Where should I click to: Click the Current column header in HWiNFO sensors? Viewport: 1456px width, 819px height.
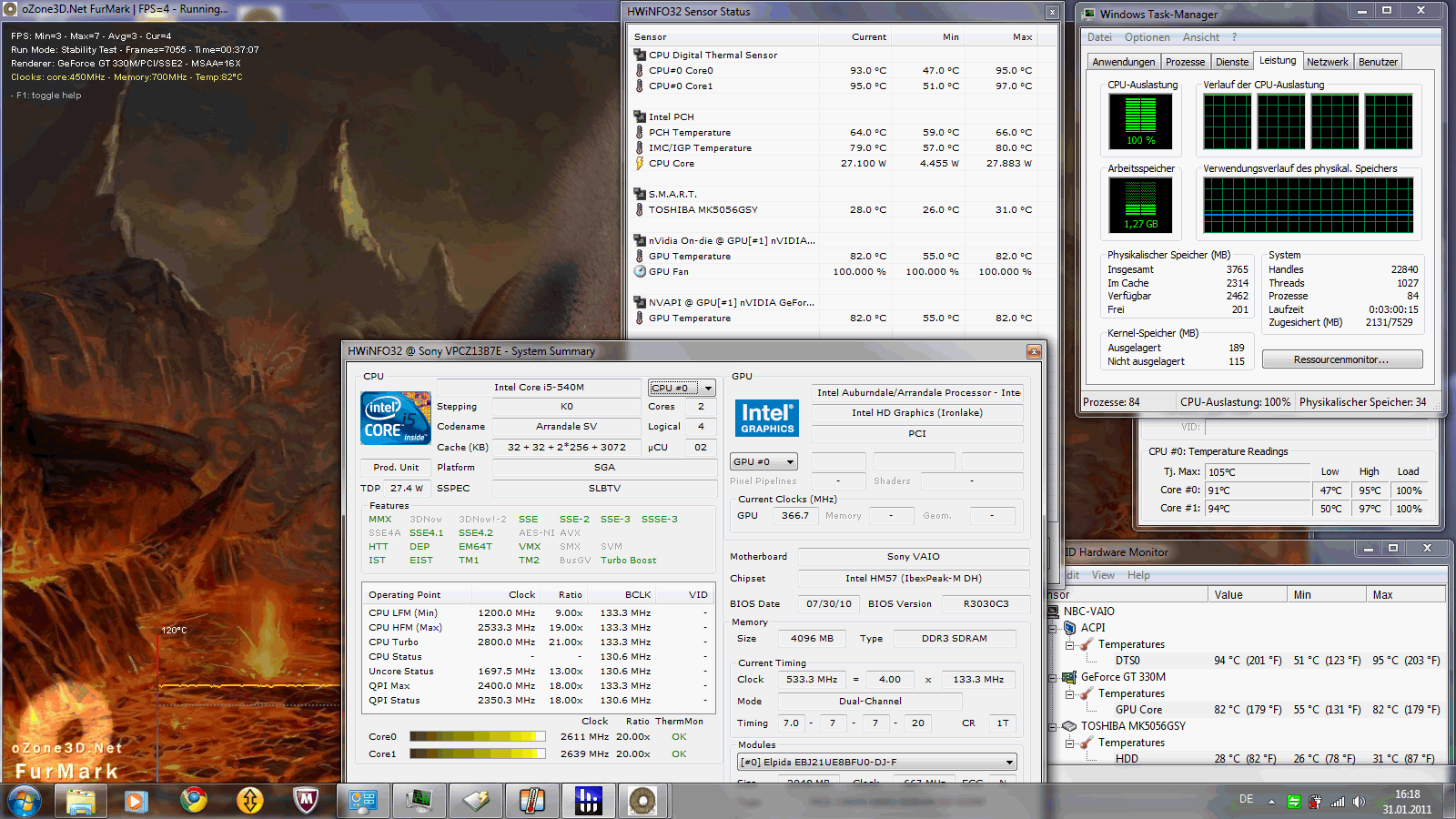pyautogui.click(x=854, y=37)
